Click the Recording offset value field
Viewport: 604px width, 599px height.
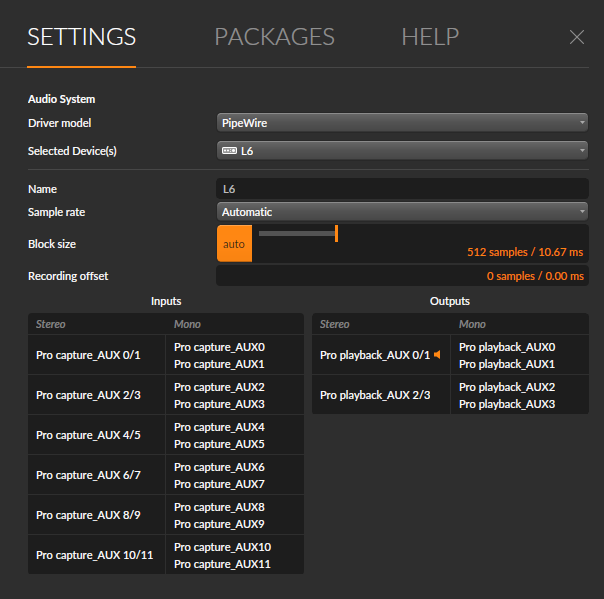pyautogui.click(x=402, y=276)
